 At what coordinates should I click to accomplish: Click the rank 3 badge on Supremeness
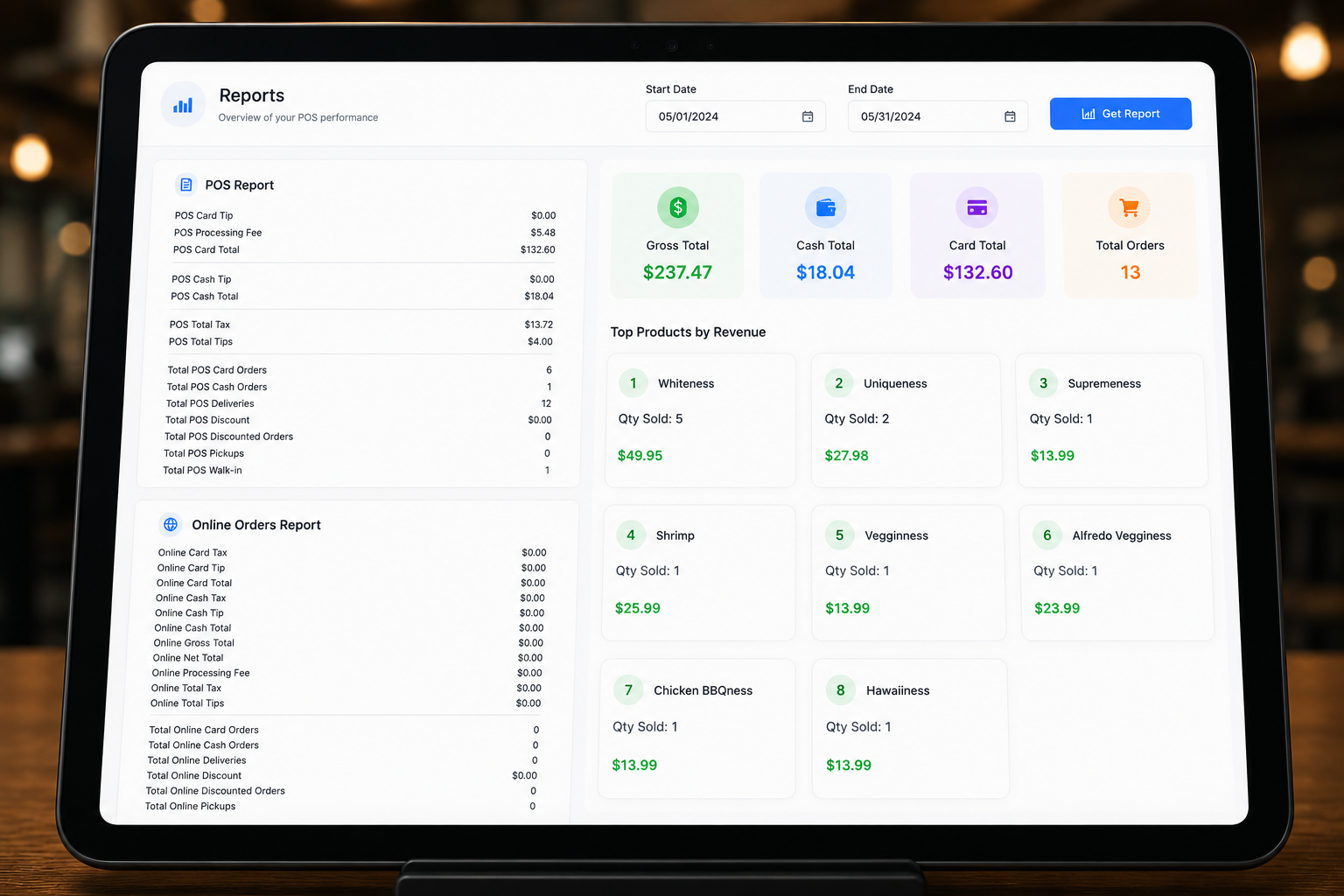click(1044, 383)
